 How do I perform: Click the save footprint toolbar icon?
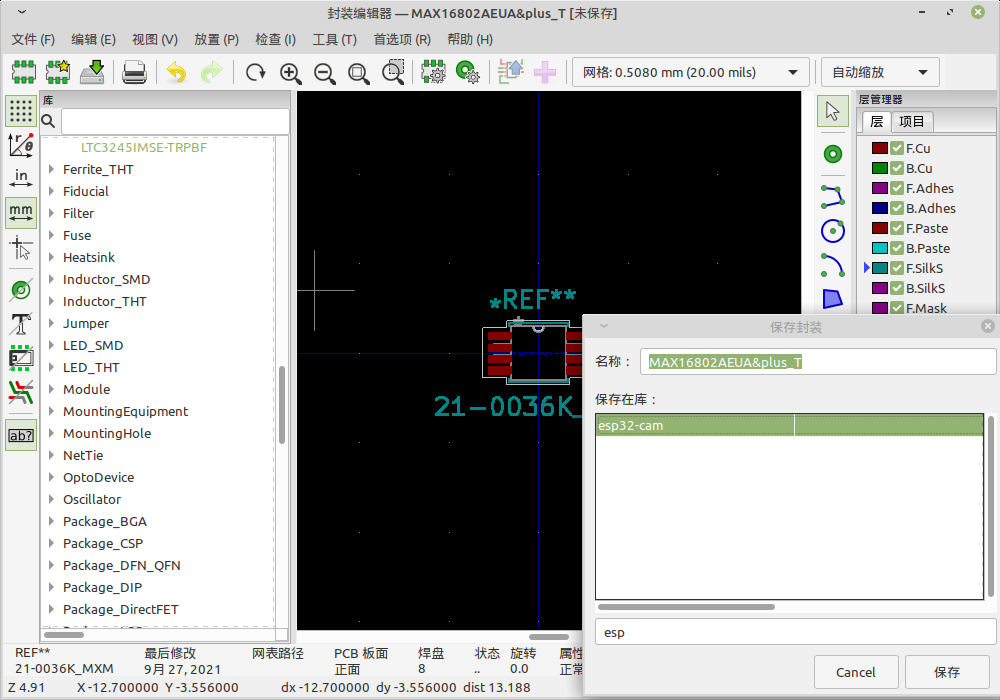[x=92, y=72]
